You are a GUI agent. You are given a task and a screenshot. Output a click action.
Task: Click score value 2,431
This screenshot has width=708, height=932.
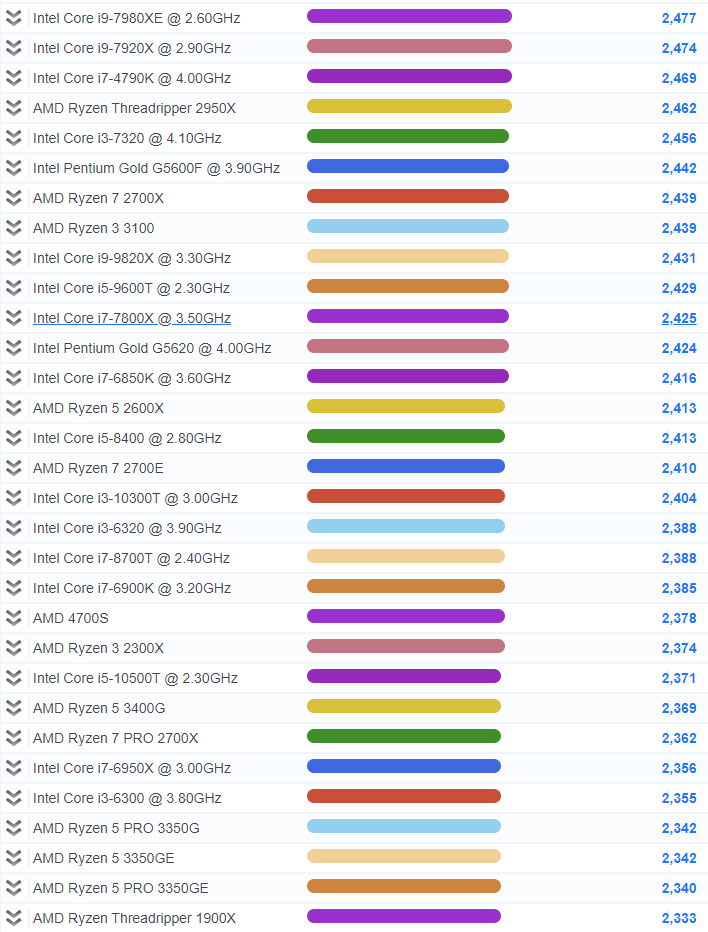coord(679,259)
